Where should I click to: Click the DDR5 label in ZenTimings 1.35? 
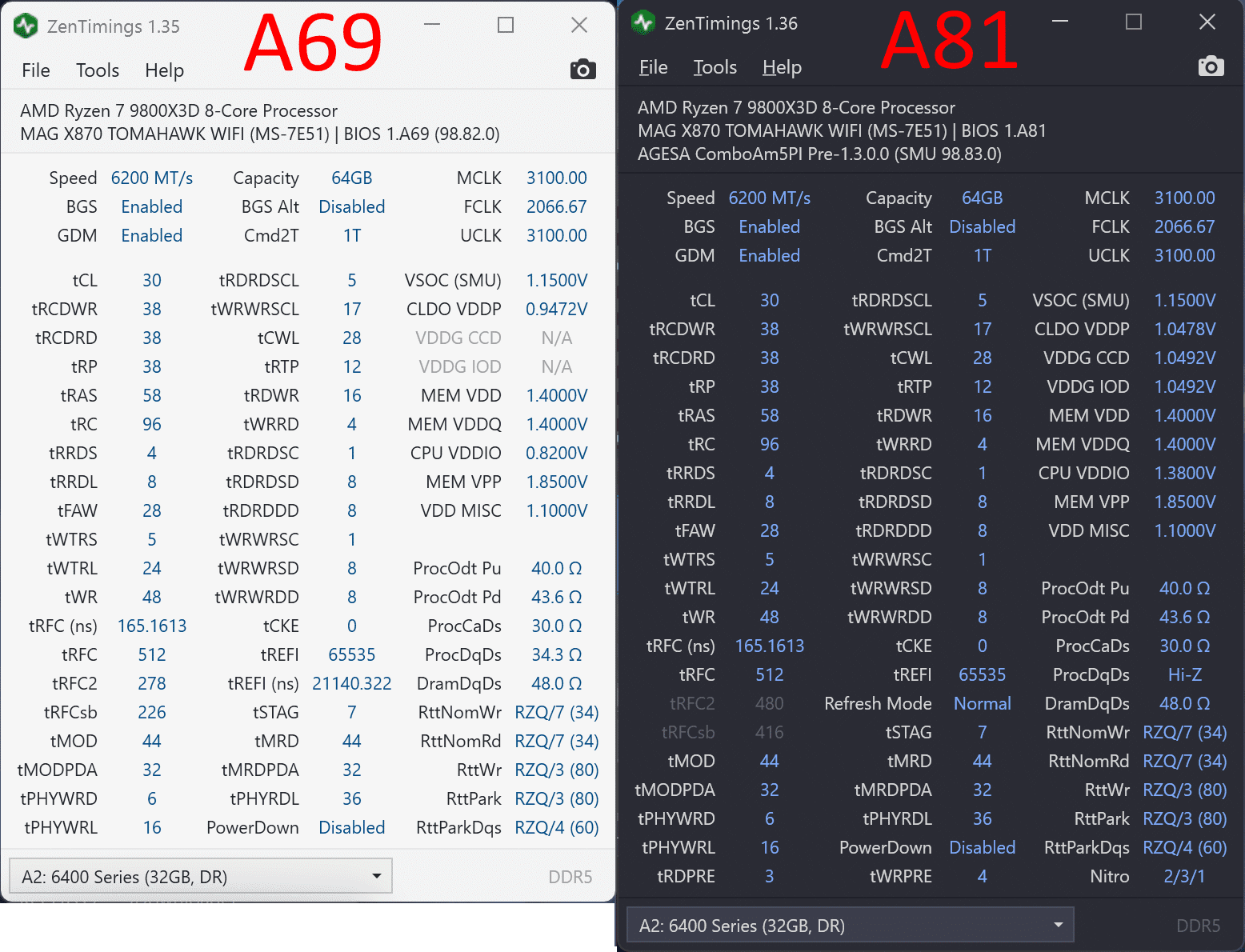[x=570, y=877]
